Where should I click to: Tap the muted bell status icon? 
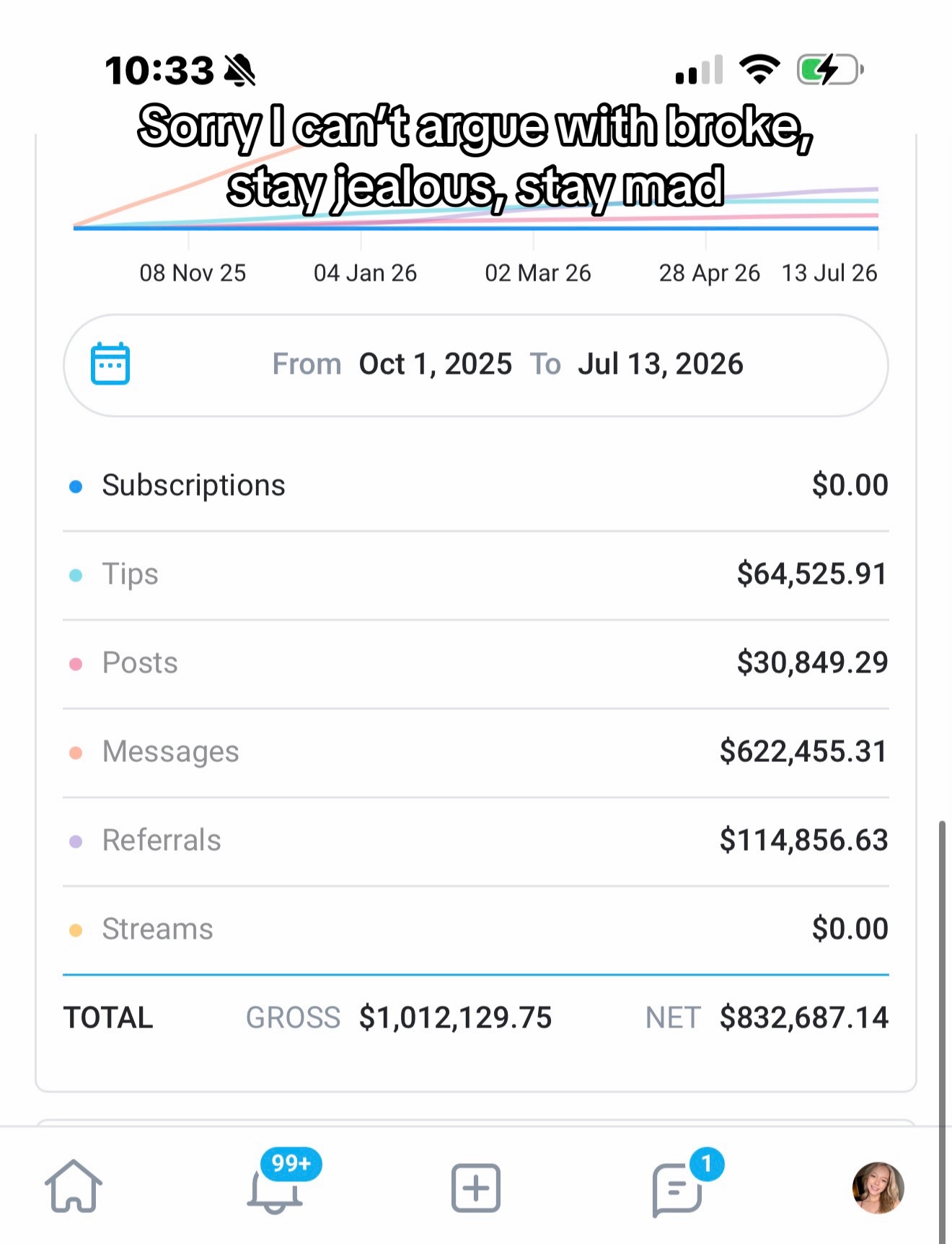pos(239,71)
